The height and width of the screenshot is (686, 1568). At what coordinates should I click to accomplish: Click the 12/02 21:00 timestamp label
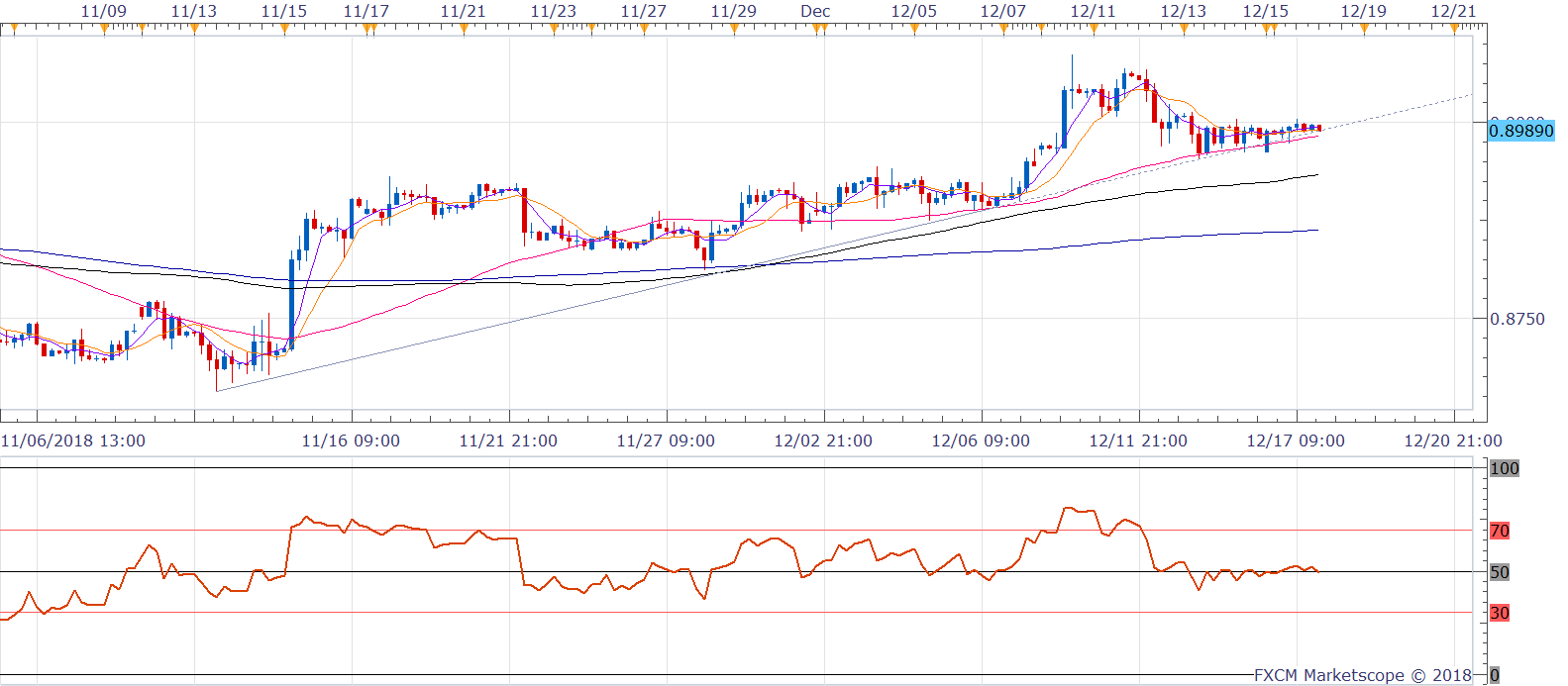(823, 441)
